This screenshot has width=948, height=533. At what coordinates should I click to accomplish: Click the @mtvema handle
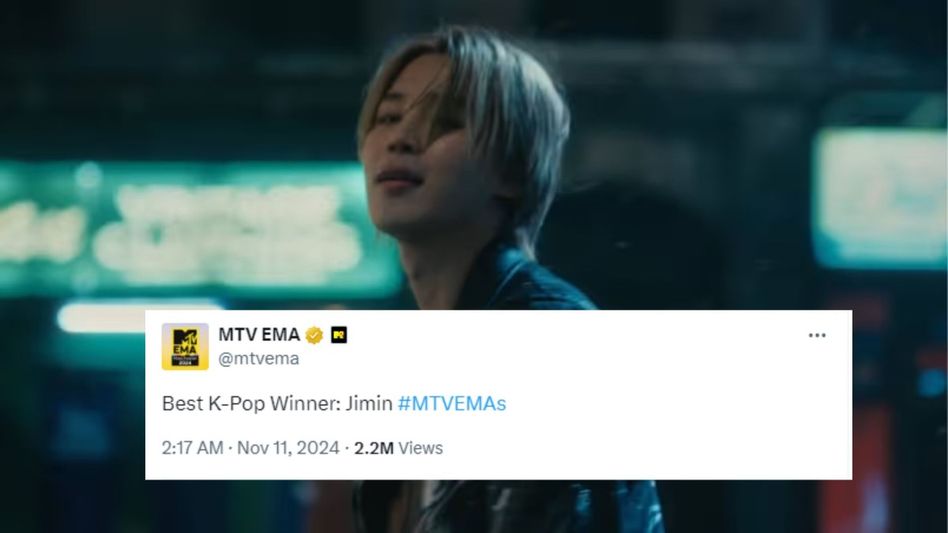258,358
